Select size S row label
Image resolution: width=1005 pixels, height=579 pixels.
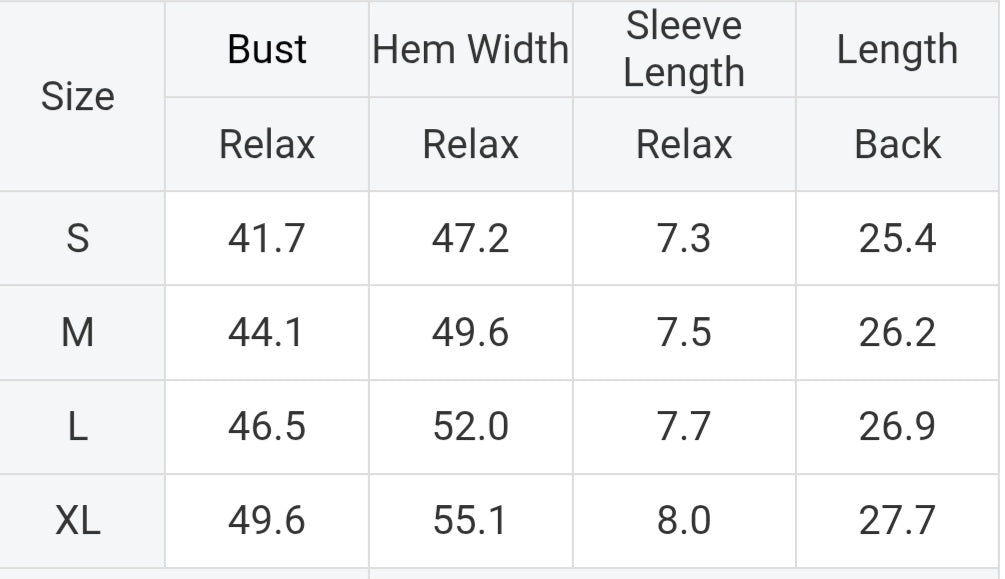(78, 239)
